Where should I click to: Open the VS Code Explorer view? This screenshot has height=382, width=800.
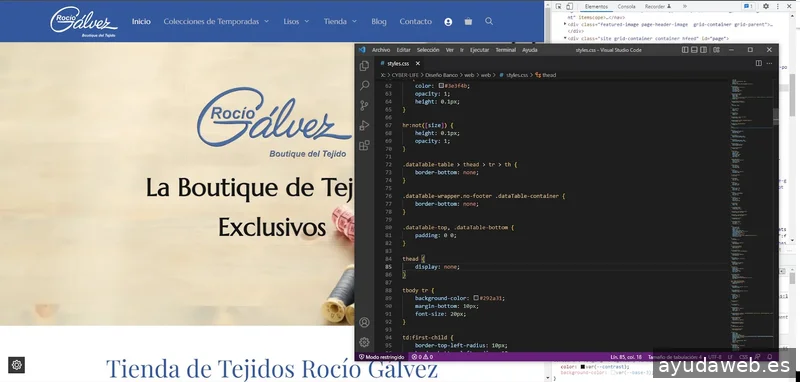pyautogui.click(x=364, y=66)
